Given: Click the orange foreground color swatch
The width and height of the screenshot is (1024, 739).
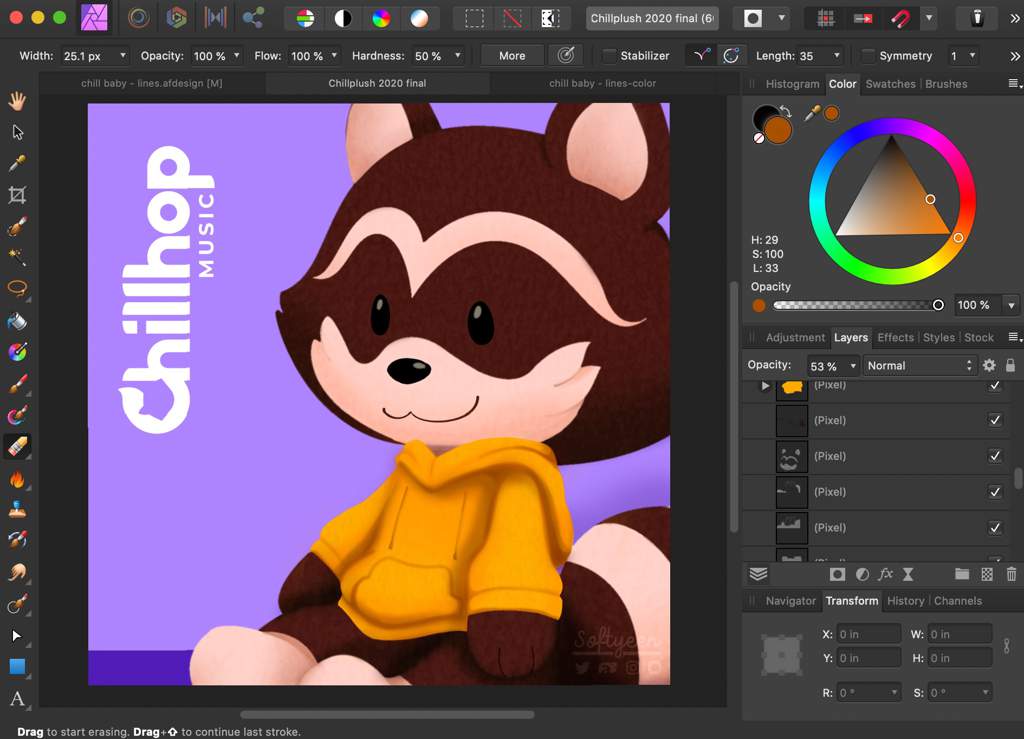Looking at the screenshot, I should (778, 130).
